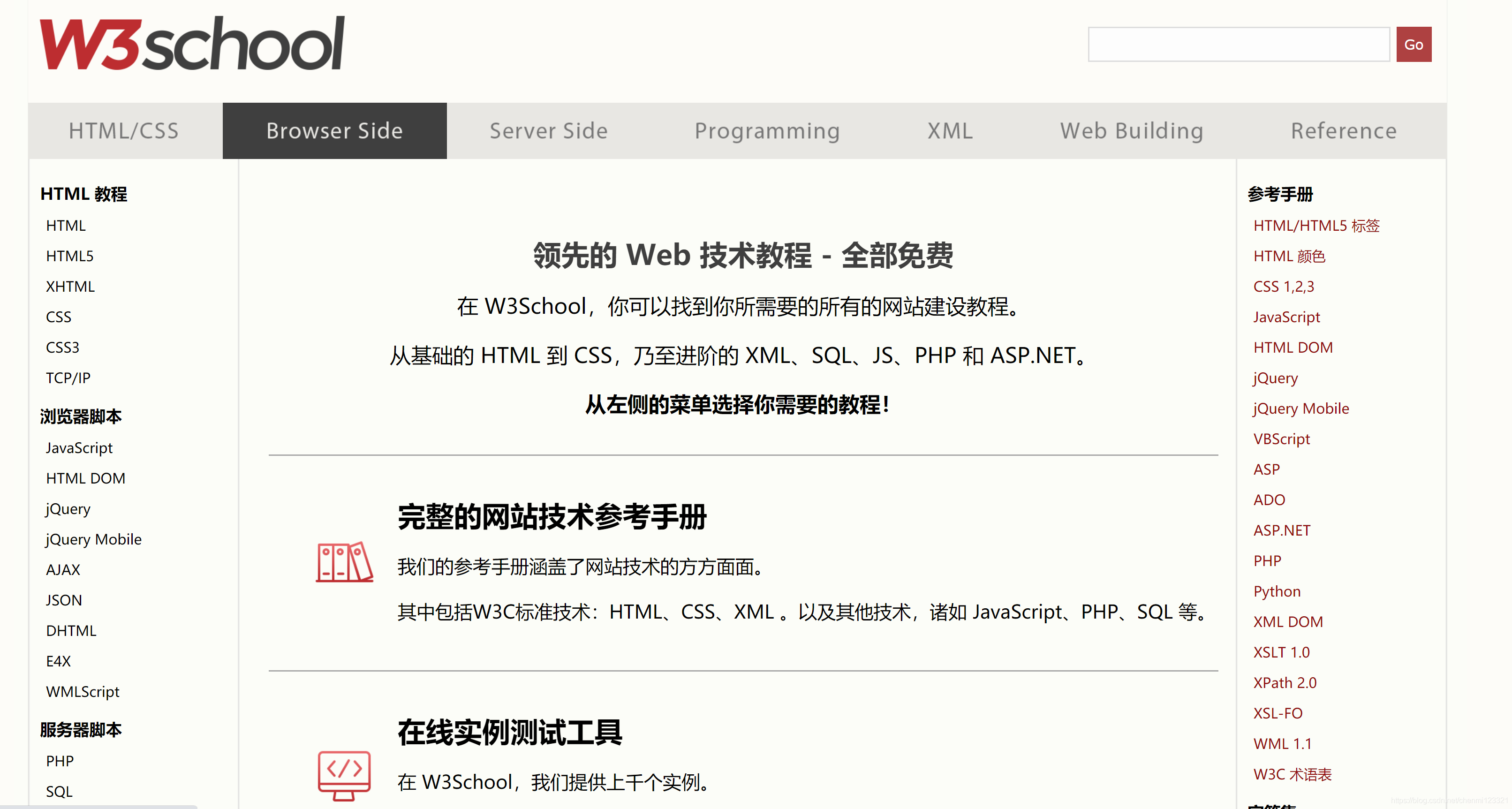
Task: Open the HTML/CSS navigation tab
Action: pos(124,131)
